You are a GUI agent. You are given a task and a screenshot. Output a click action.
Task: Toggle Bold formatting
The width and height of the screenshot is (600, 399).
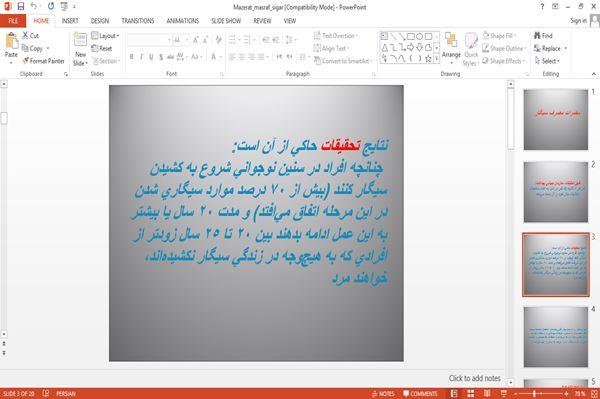pyautogui.click(x=132, y=57)
